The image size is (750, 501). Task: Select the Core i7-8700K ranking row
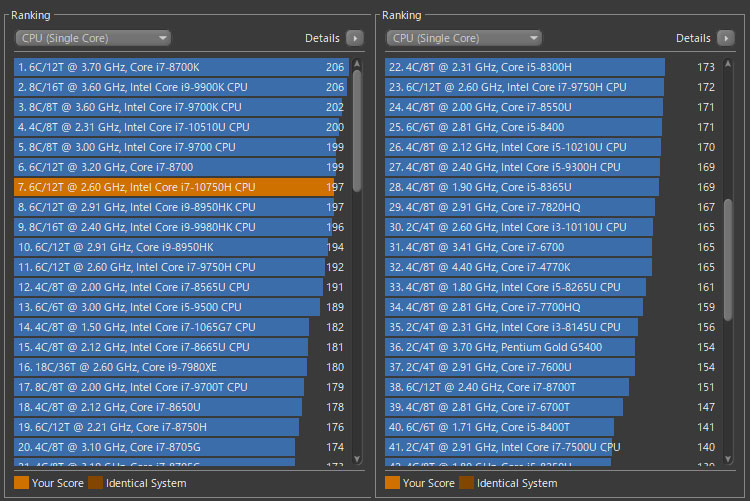pyautogui.click(x=181, y=67)
